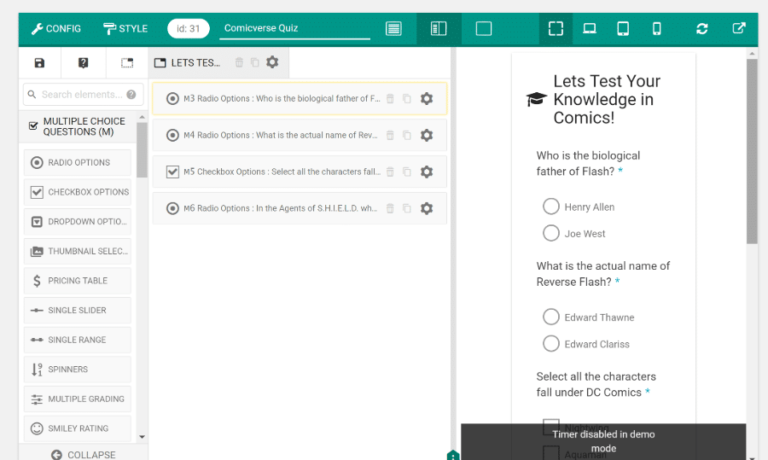The image size is (768, 460).
Task: Collapse the elements sidebar
Action: click(x=83, y=454)
